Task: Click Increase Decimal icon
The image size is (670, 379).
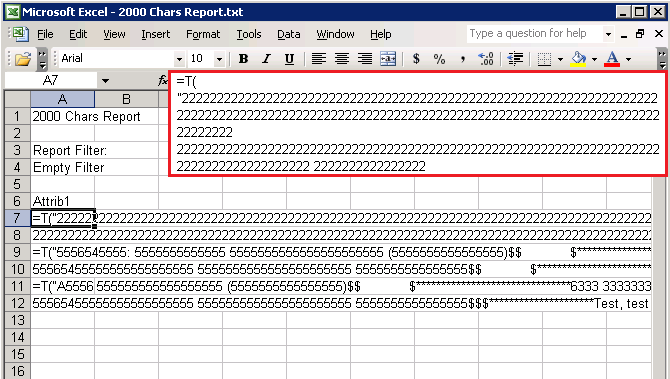Action: 486,59
